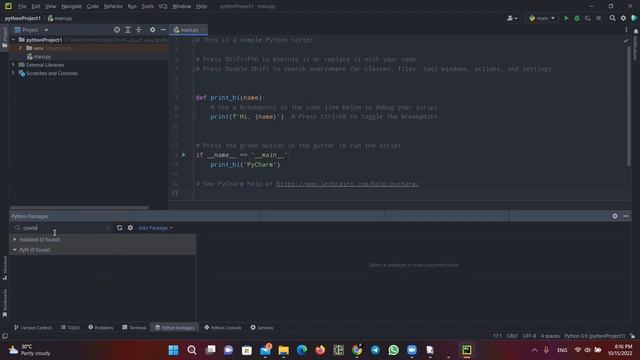Viewport: 640px width, 360px height.
Task: Collapse the PyPI (0 found) group
Action: click(x=15, y=250)
